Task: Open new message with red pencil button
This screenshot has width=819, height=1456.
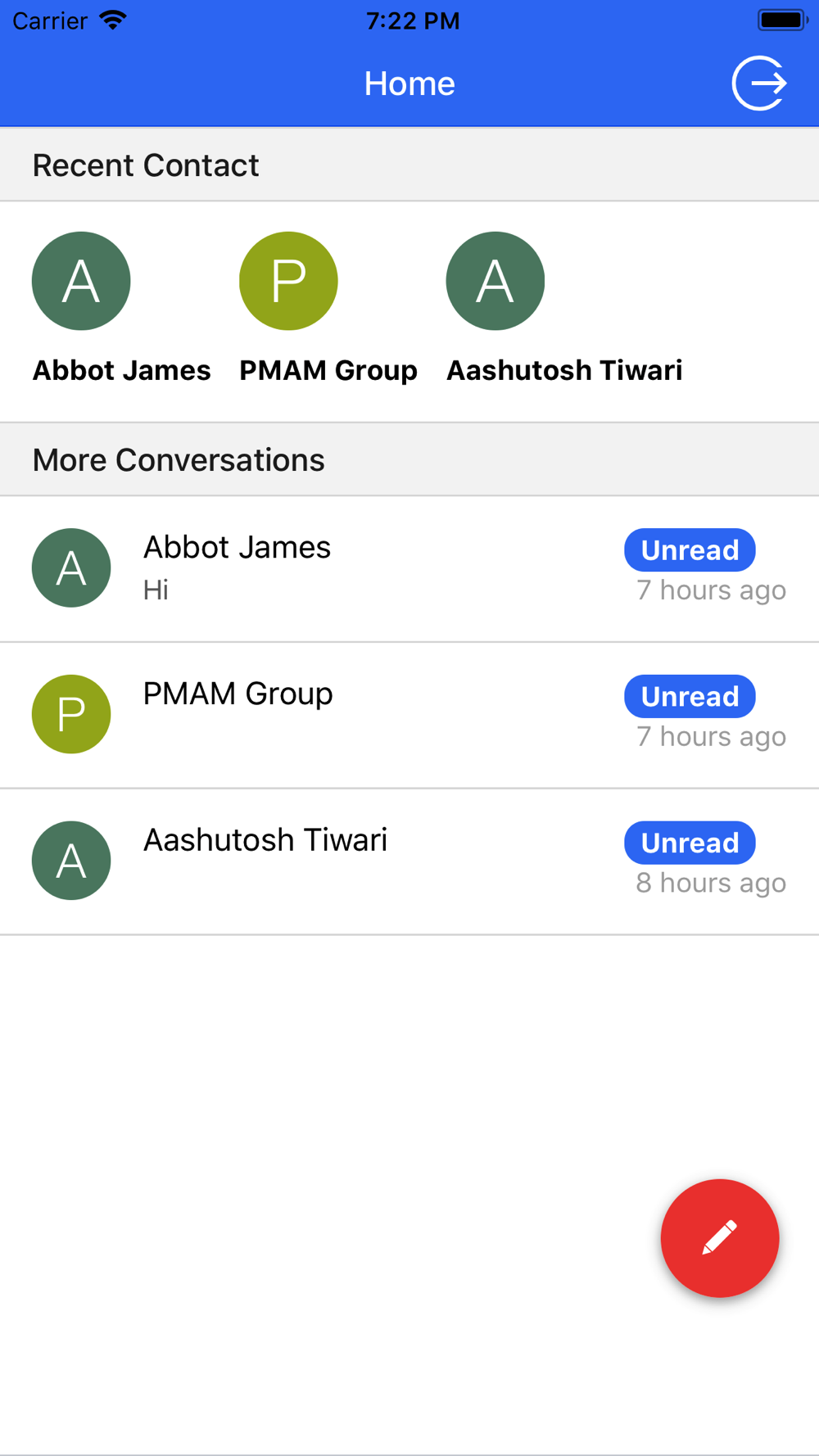Action: 719,1237
